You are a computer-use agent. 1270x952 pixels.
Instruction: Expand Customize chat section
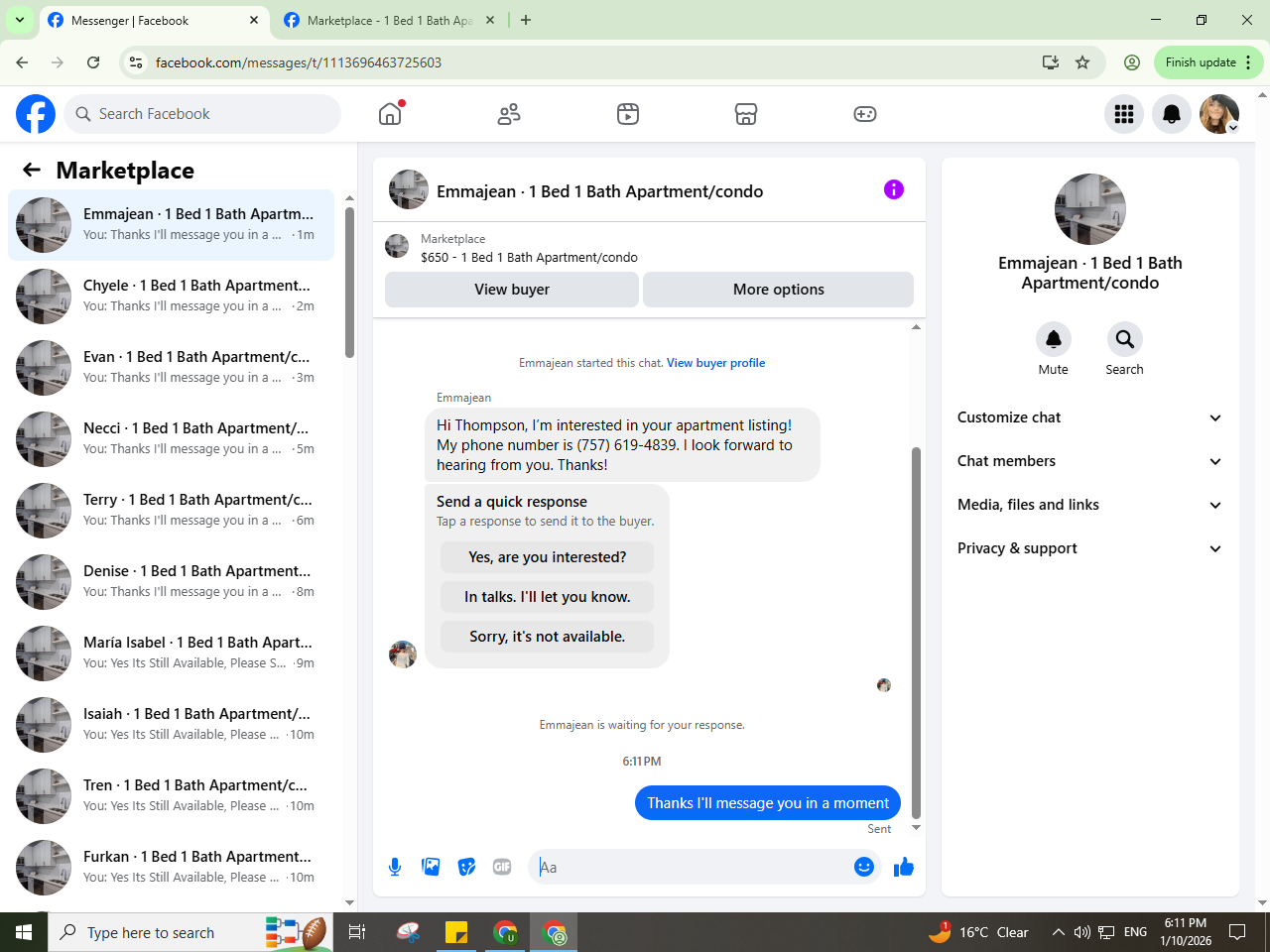pyautogui.click(x=1089, y=417)
